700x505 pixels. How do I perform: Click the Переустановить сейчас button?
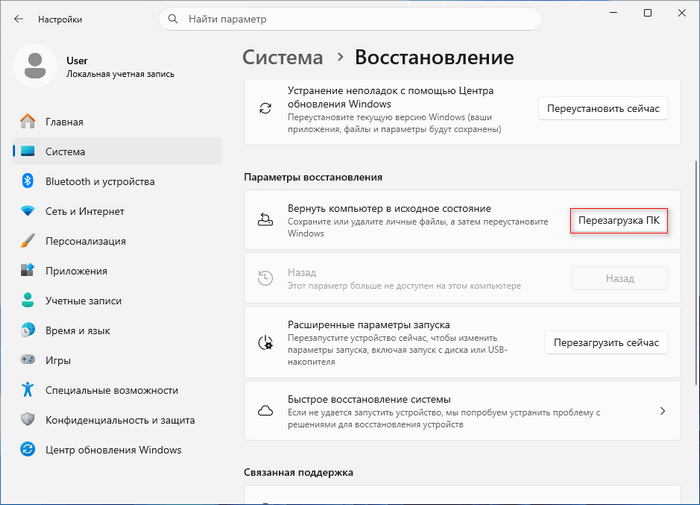click(x=603, y=109)
